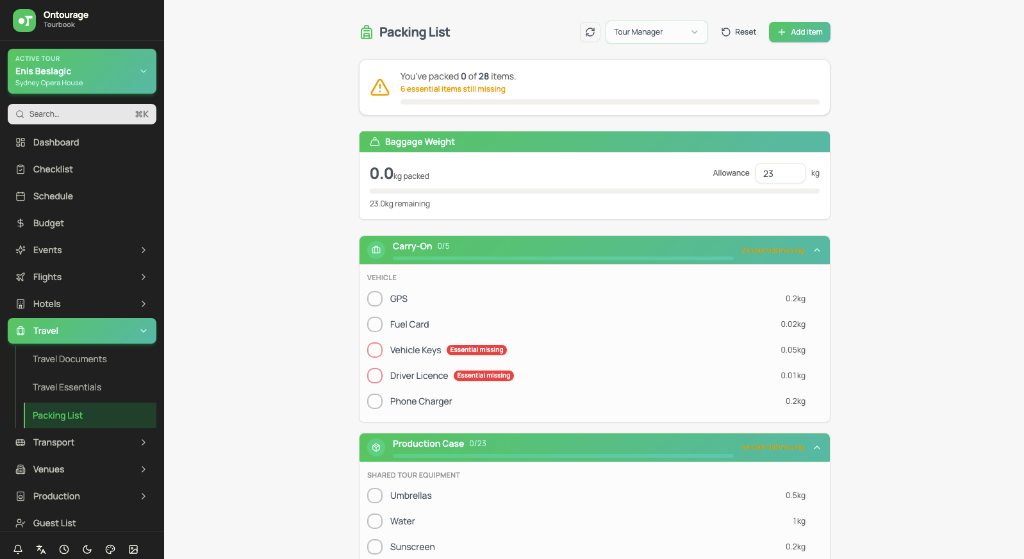1024x559 pixels.
Task: Click the clock history icon
Action: pyautogui.click(x=64, y=549)
